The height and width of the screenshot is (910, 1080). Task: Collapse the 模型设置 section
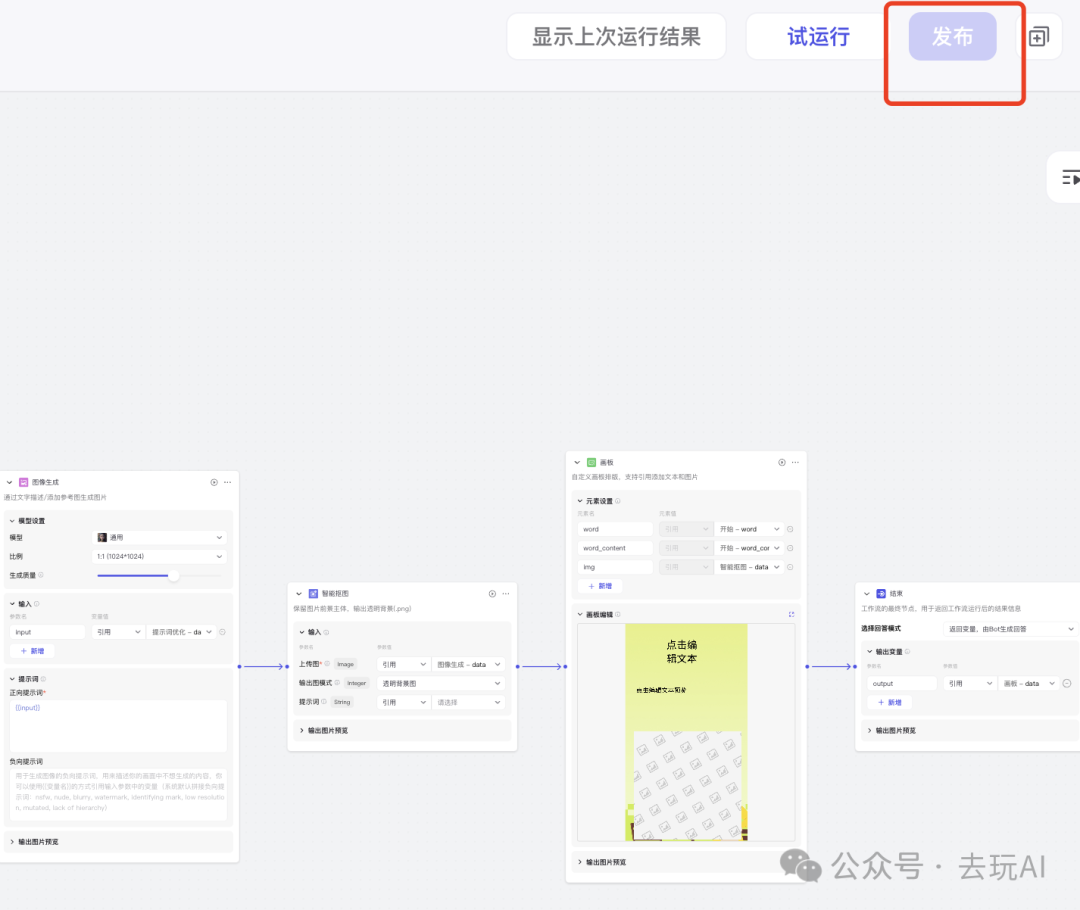[12, 521]
